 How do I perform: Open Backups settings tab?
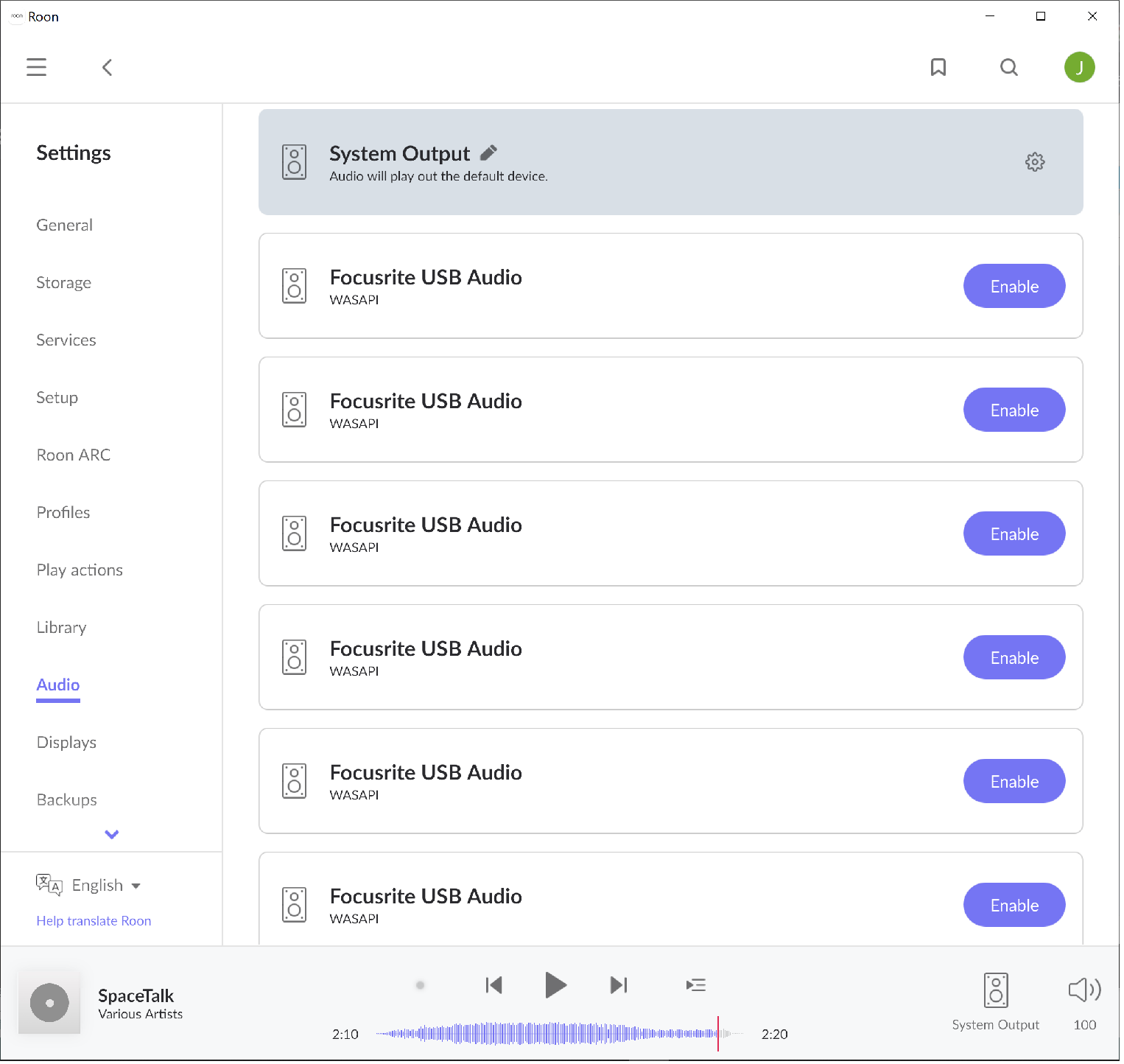click(x=67, y=800)
